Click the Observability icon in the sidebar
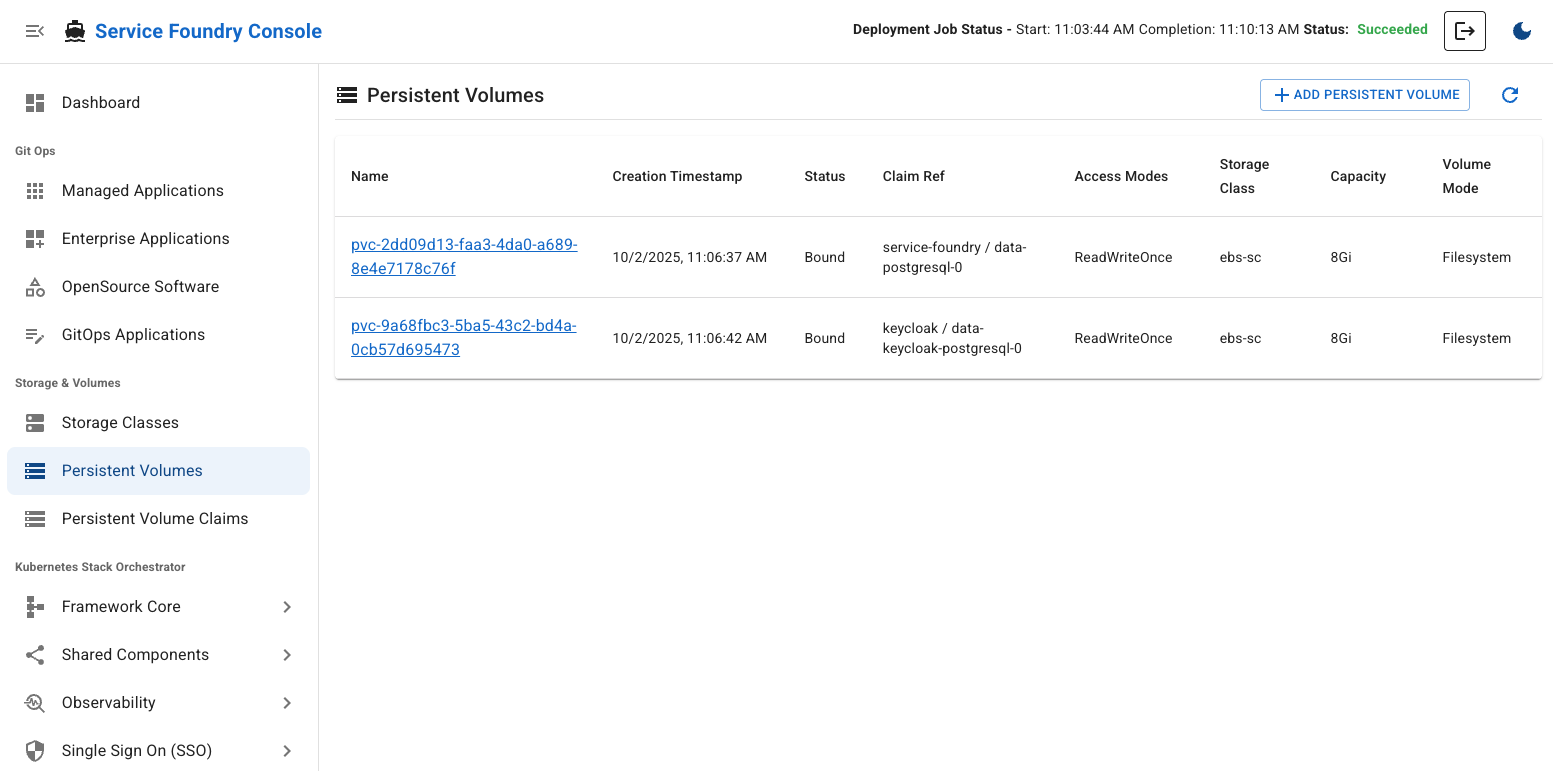Screen dimensions: 1553x771 click(x=35, y=702)
